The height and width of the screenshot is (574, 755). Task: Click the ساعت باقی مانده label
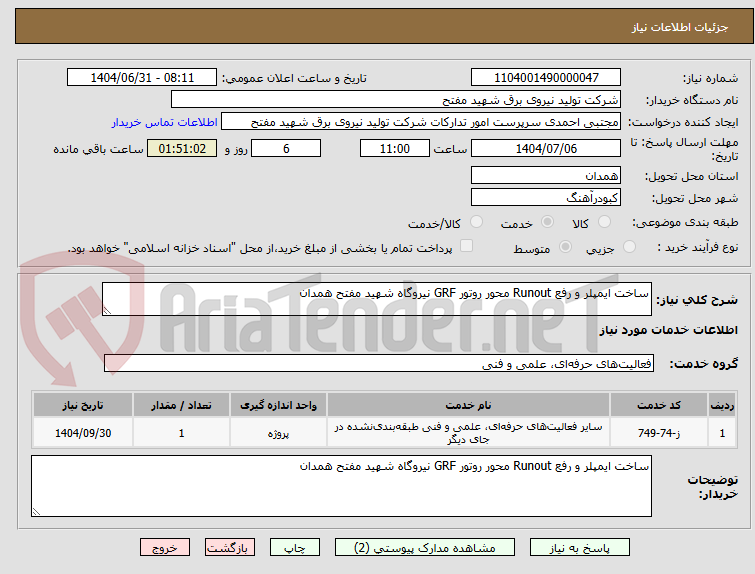(98, 149)
